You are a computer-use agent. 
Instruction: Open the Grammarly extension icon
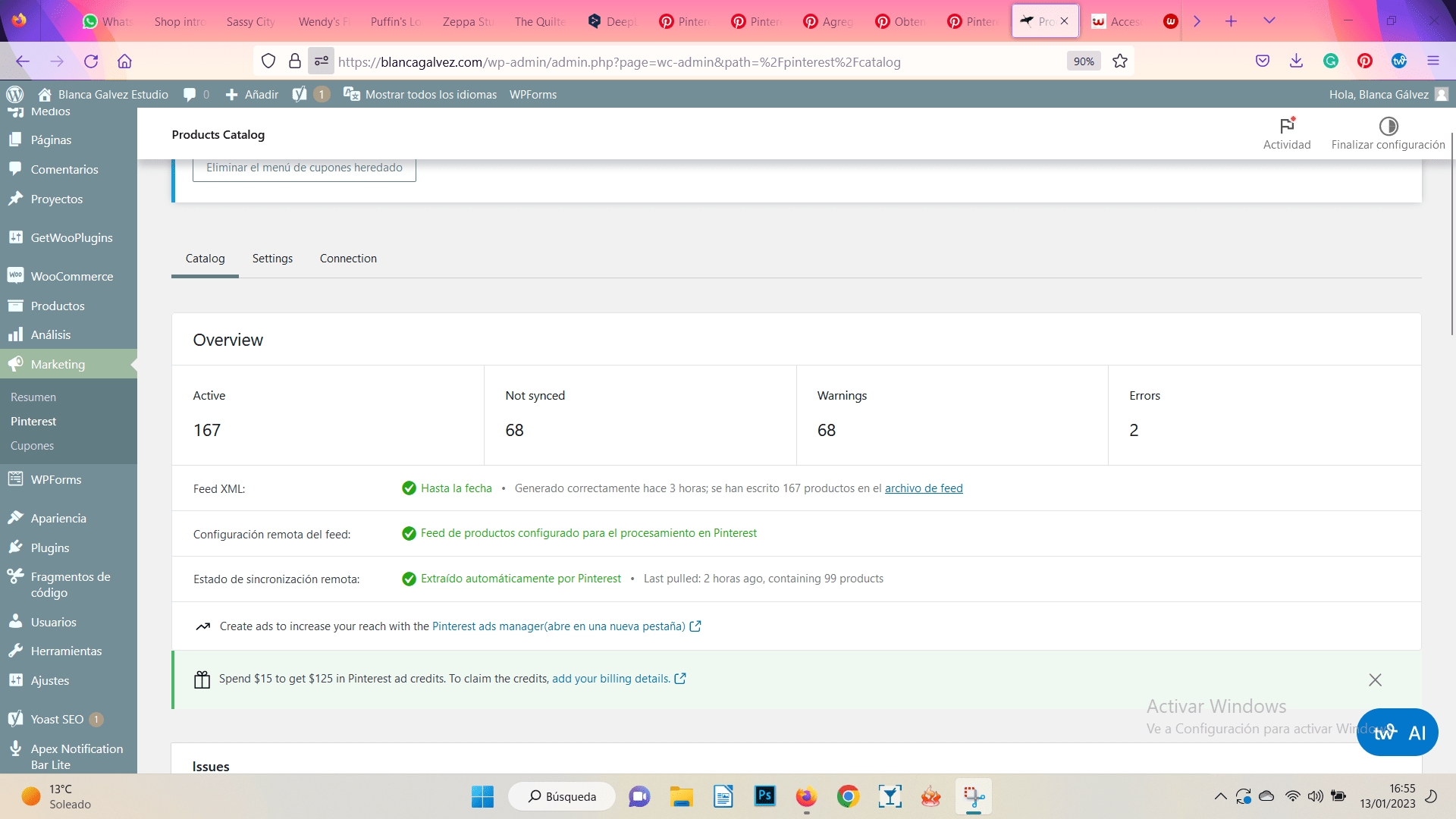click(1331, 61)
